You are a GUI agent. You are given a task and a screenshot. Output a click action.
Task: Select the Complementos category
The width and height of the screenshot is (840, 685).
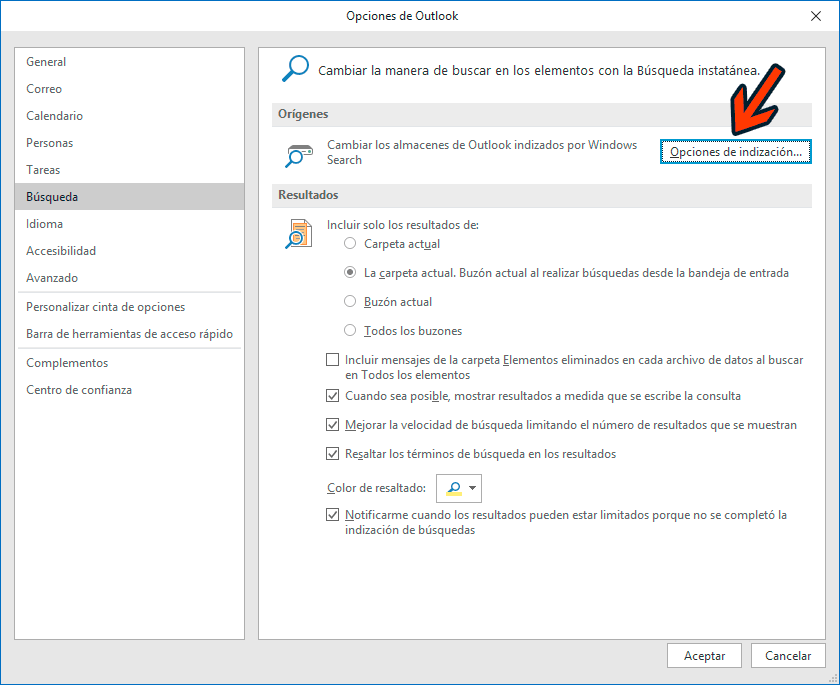pos(130,363)
